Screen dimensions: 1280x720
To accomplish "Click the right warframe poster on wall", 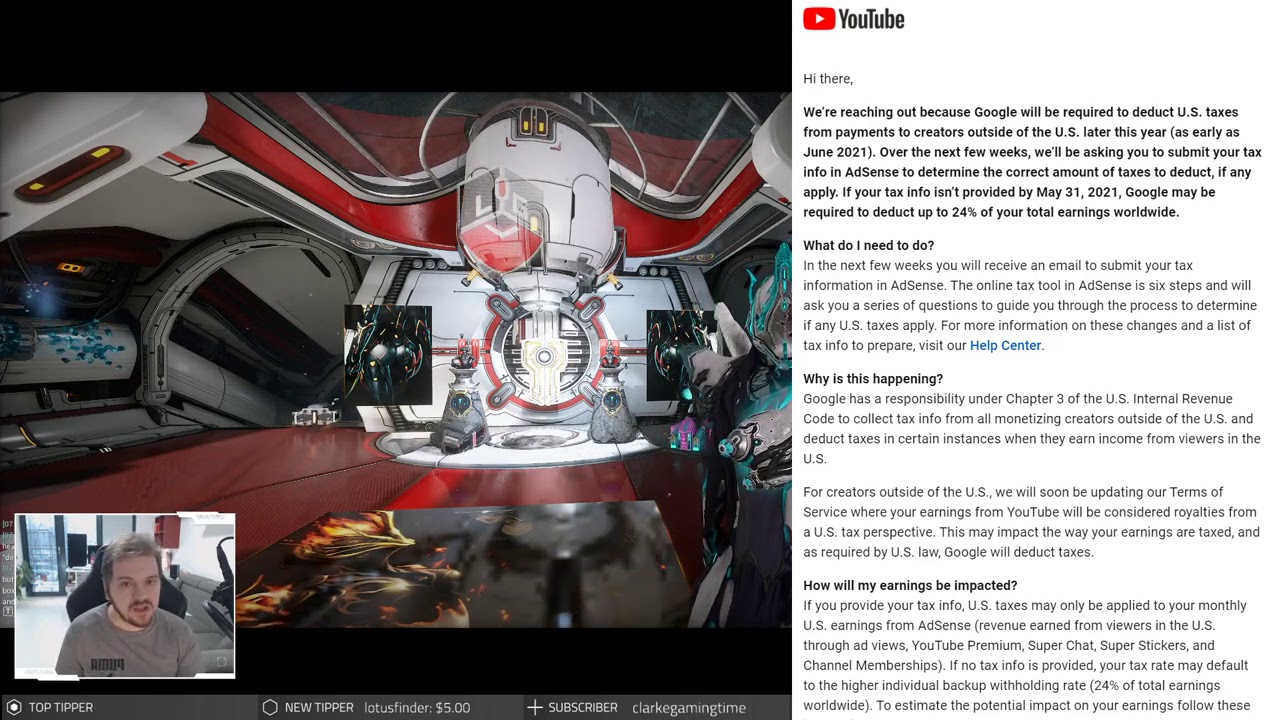I will click(x=680, y=354).
